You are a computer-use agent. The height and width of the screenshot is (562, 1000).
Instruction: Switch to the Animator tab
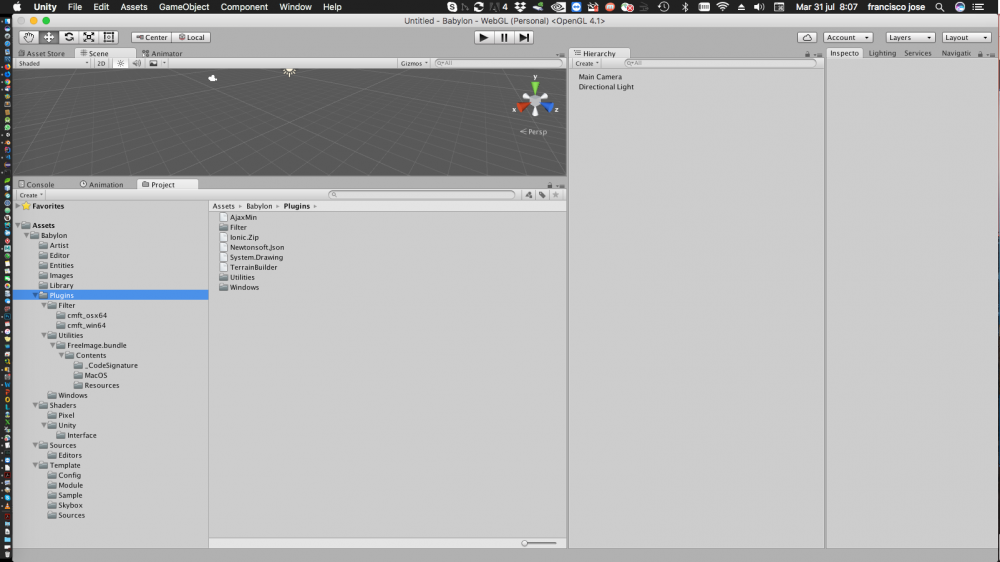tap(163, 54)
